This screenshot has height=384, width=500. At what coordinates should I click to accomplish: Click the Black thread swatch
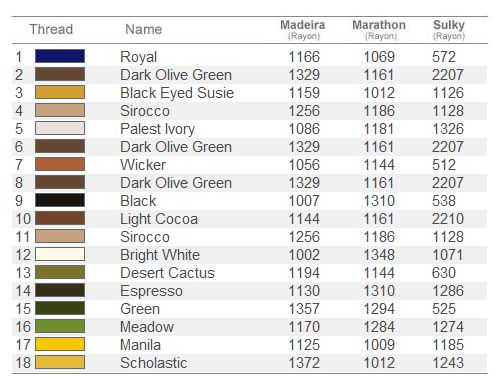tap(60, 200)
